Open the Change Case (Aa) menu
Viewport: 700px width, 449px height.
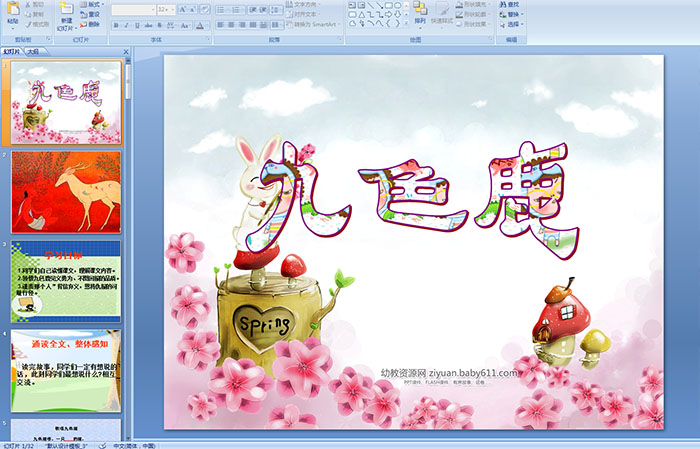point(185,25)
